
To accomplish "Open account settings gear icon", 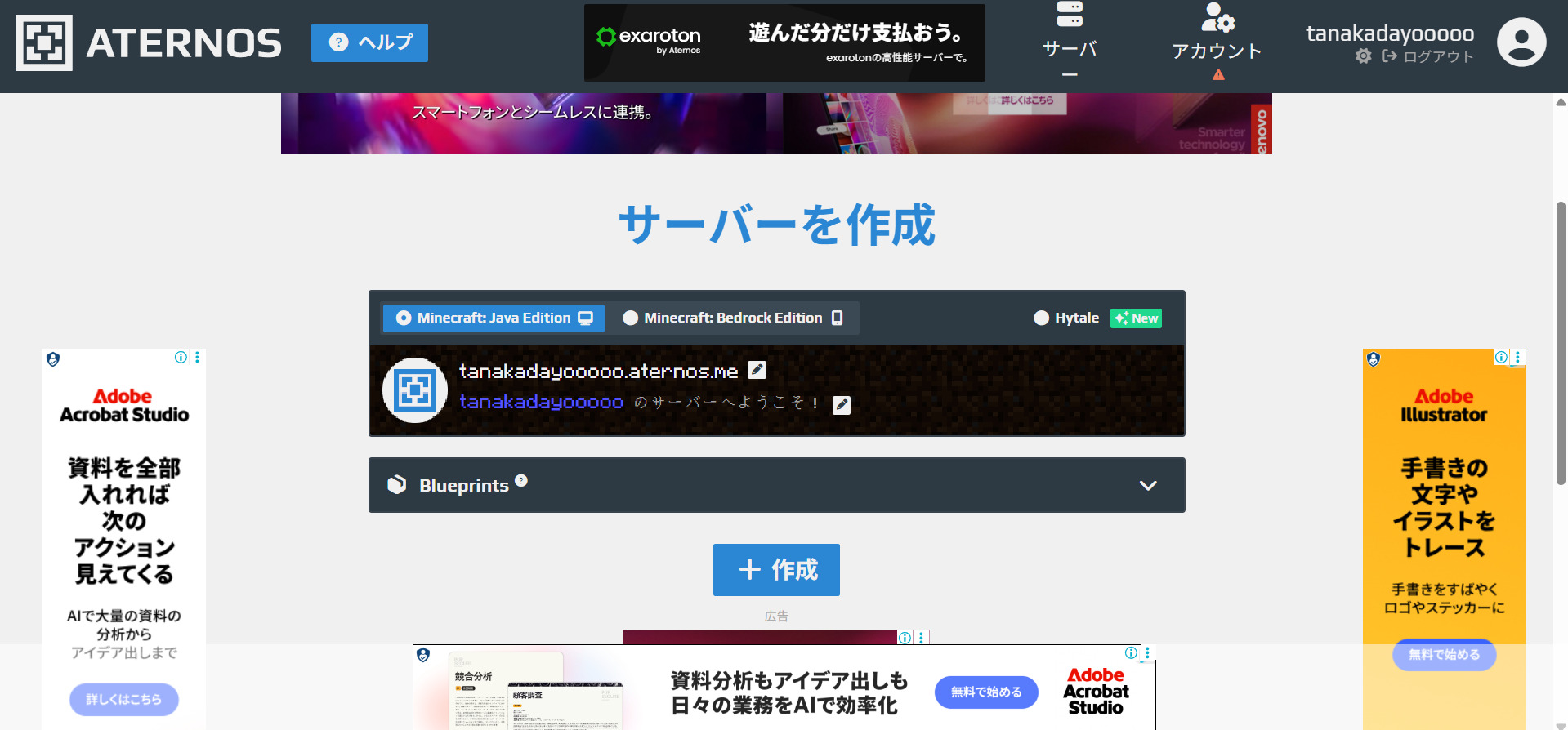I will [x=1363, y=56].
